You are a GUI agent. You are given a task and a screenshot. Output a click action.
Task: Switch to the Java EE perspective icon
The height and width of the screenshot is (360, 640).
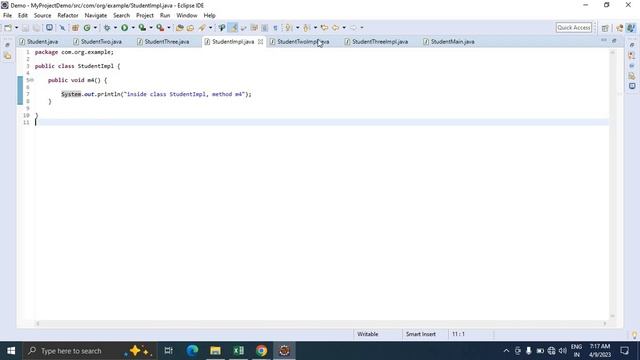(x=620, y=28)
